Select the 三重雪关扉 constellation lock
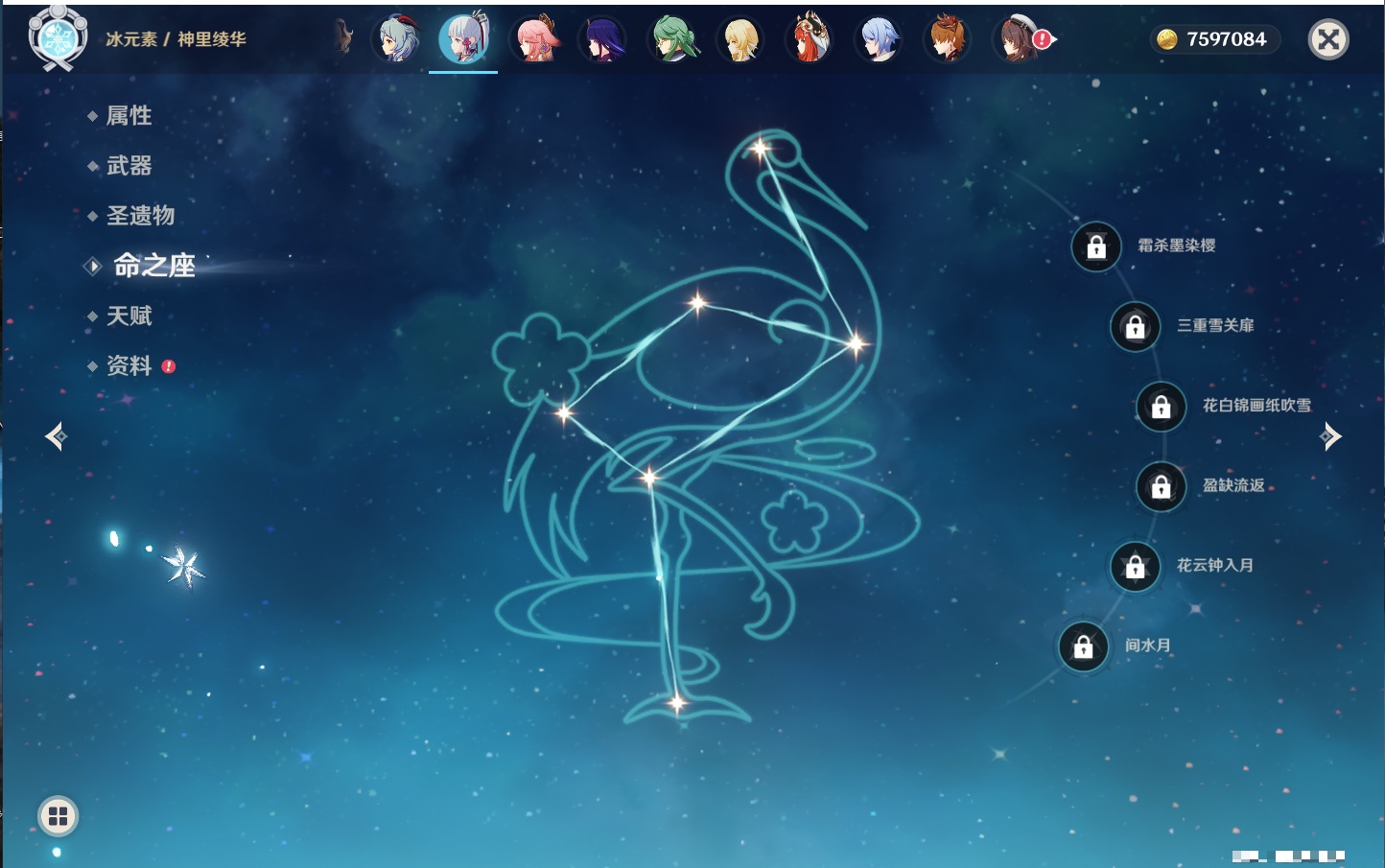The image size is (1385, 868). coord(1135,326)
